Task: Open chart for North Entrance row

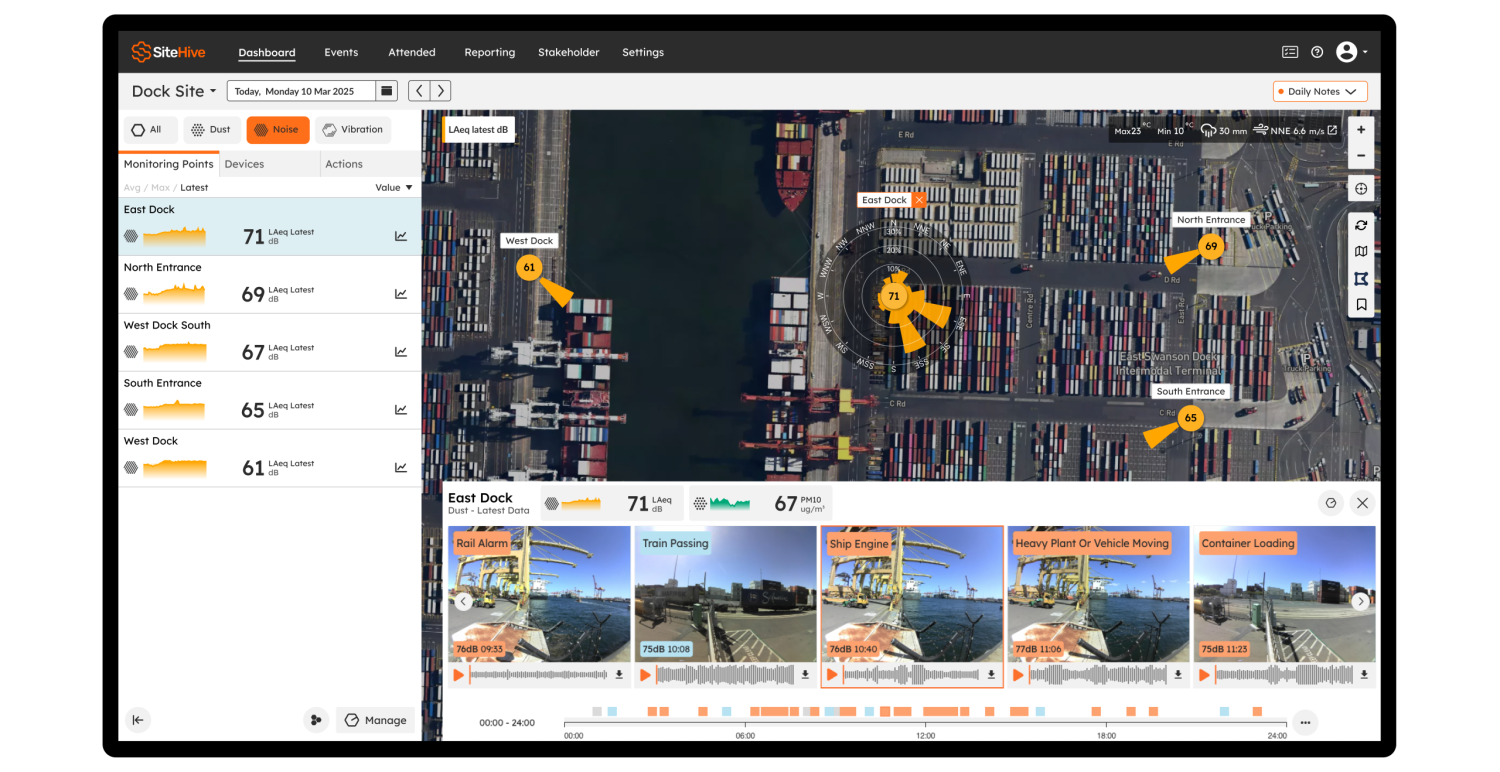Action: click(x=401, y=294)
